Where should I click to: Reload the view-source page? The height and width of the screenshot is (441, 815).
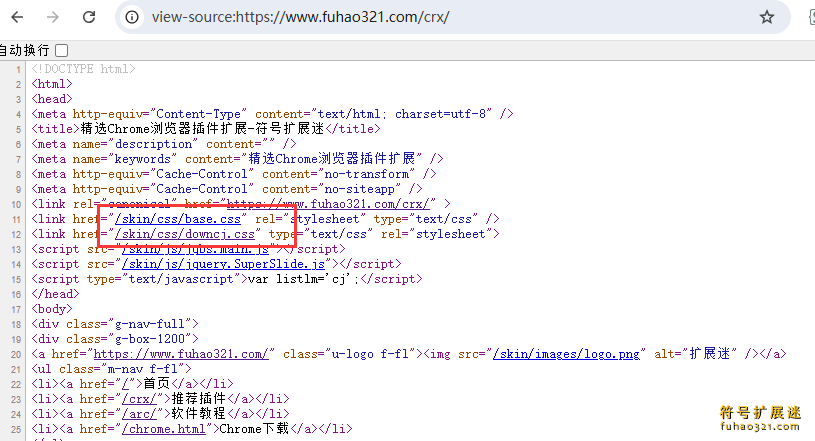pos(89,17)
